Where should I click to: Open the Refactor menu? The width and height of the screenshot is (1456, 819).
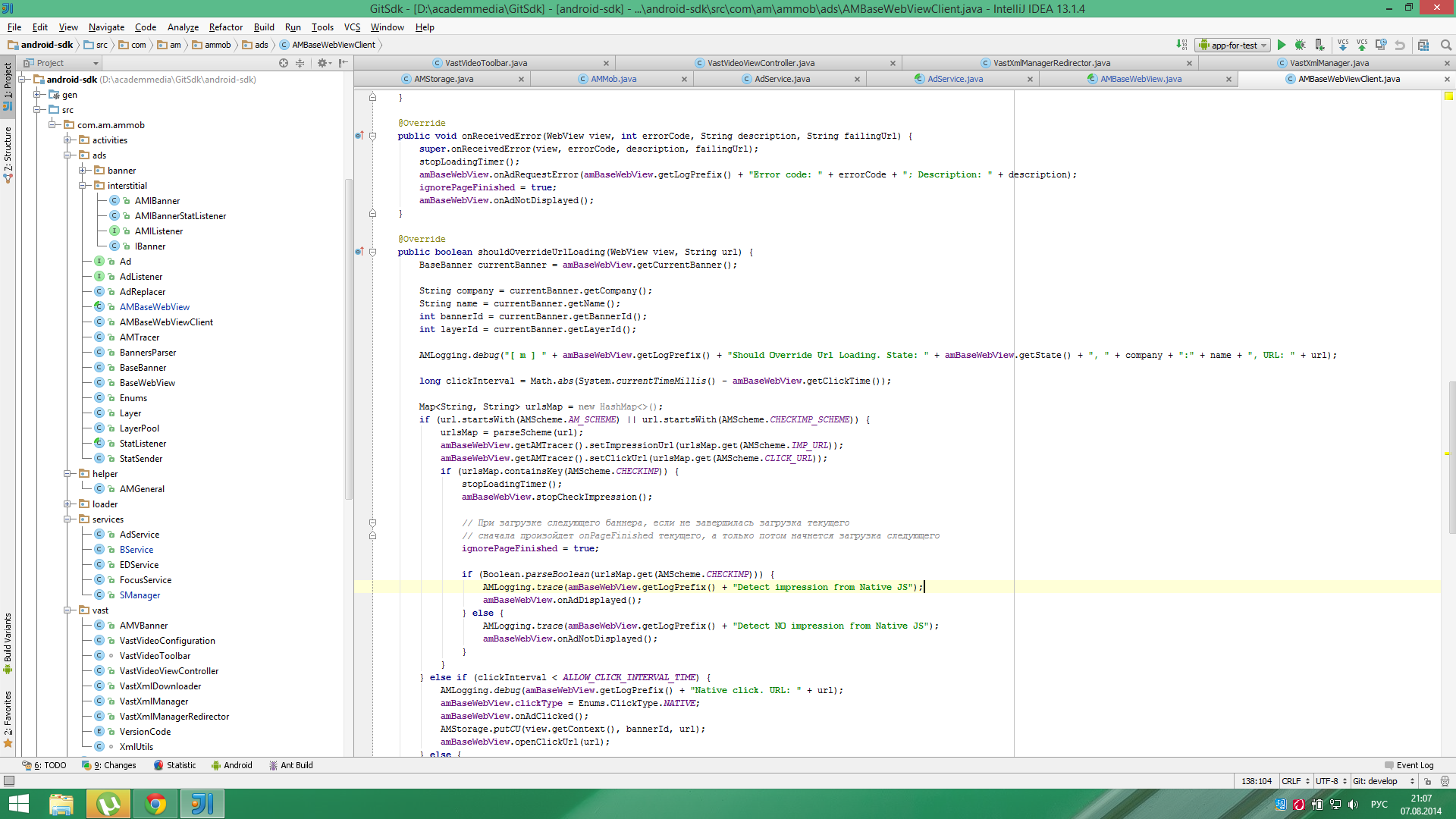pyautogui.click(x=225, y=27)
